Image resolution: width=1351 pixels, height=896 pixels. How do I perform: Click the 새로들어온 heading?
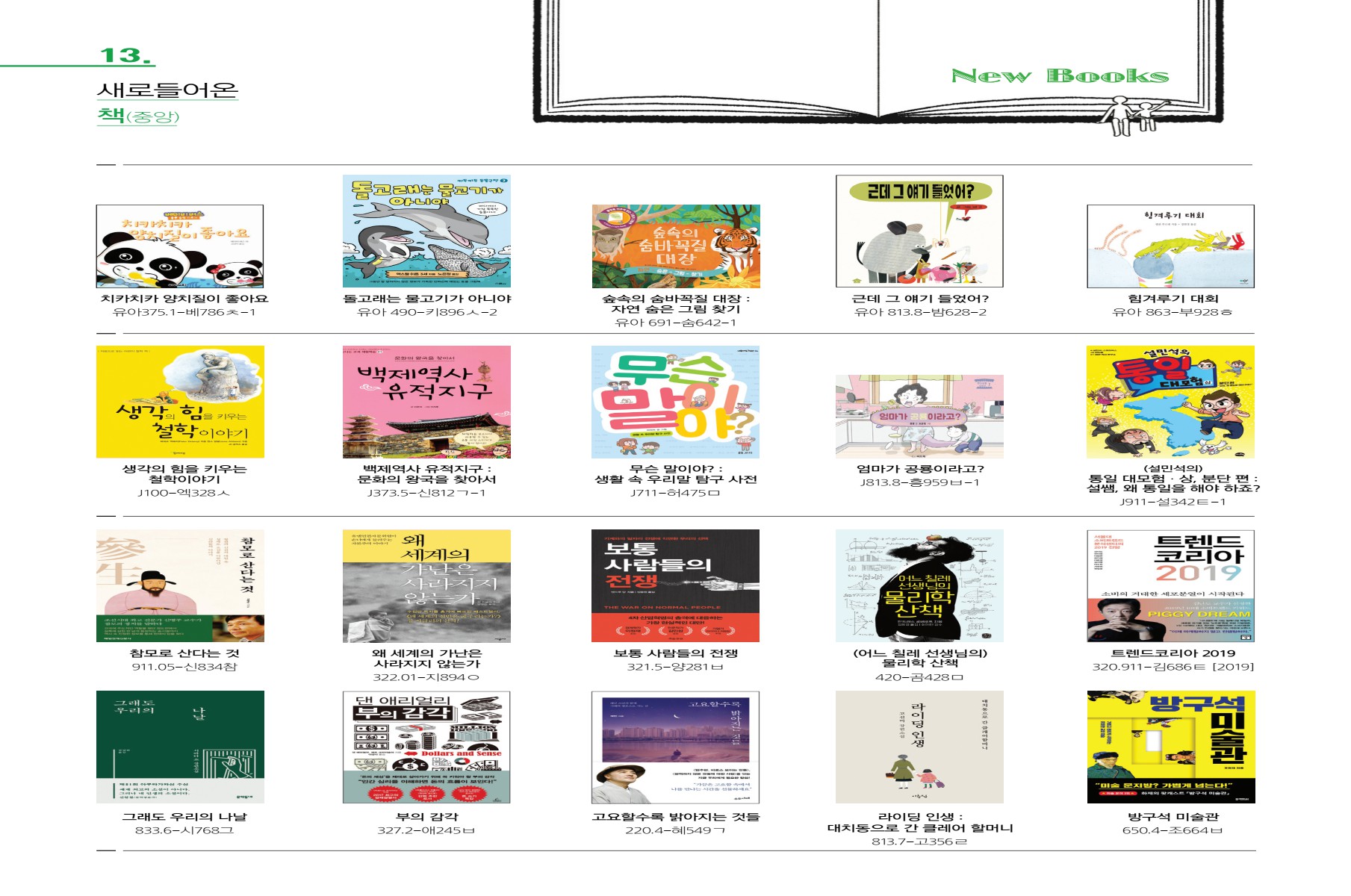[x=167, y=90]
